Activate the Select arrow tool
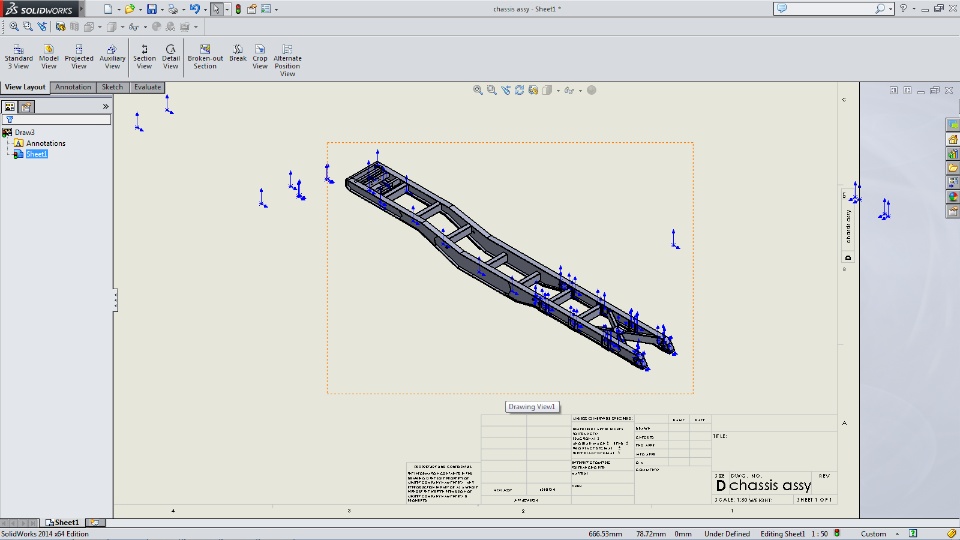 tap(216, 9)
